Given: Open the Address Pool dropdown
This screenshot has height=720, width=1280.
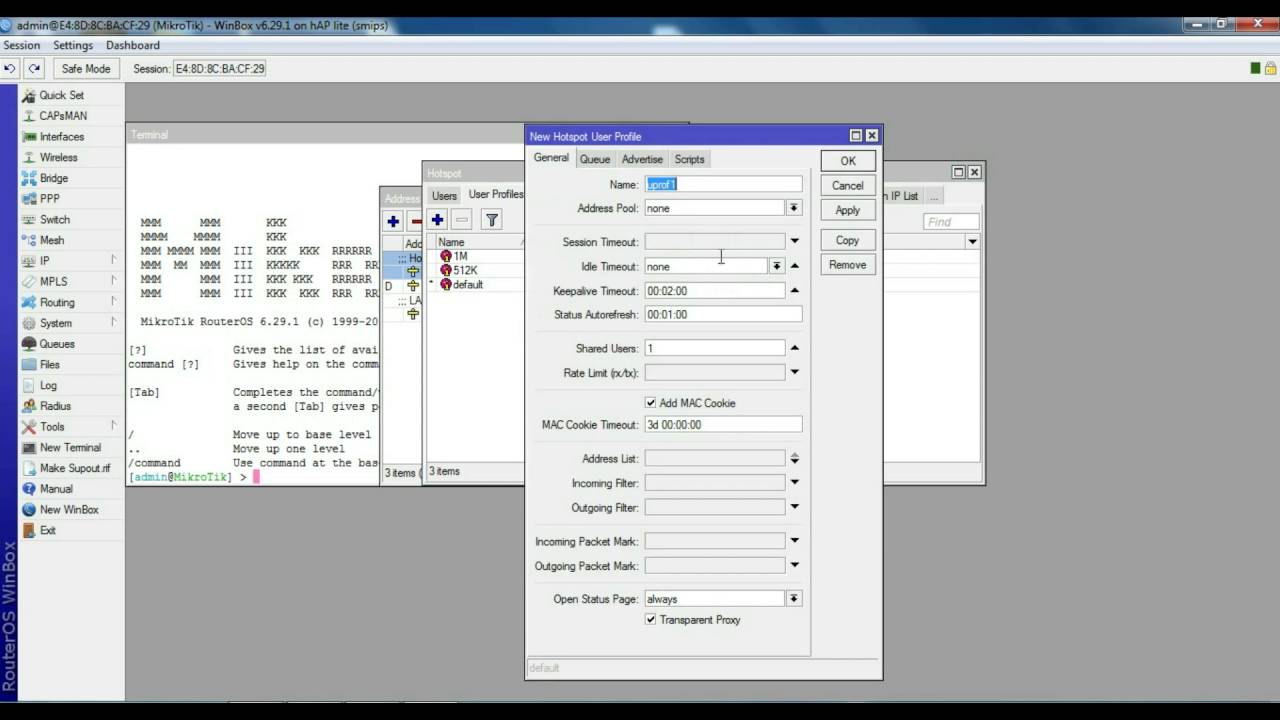Looking at the screenshot, I should 794,208.
